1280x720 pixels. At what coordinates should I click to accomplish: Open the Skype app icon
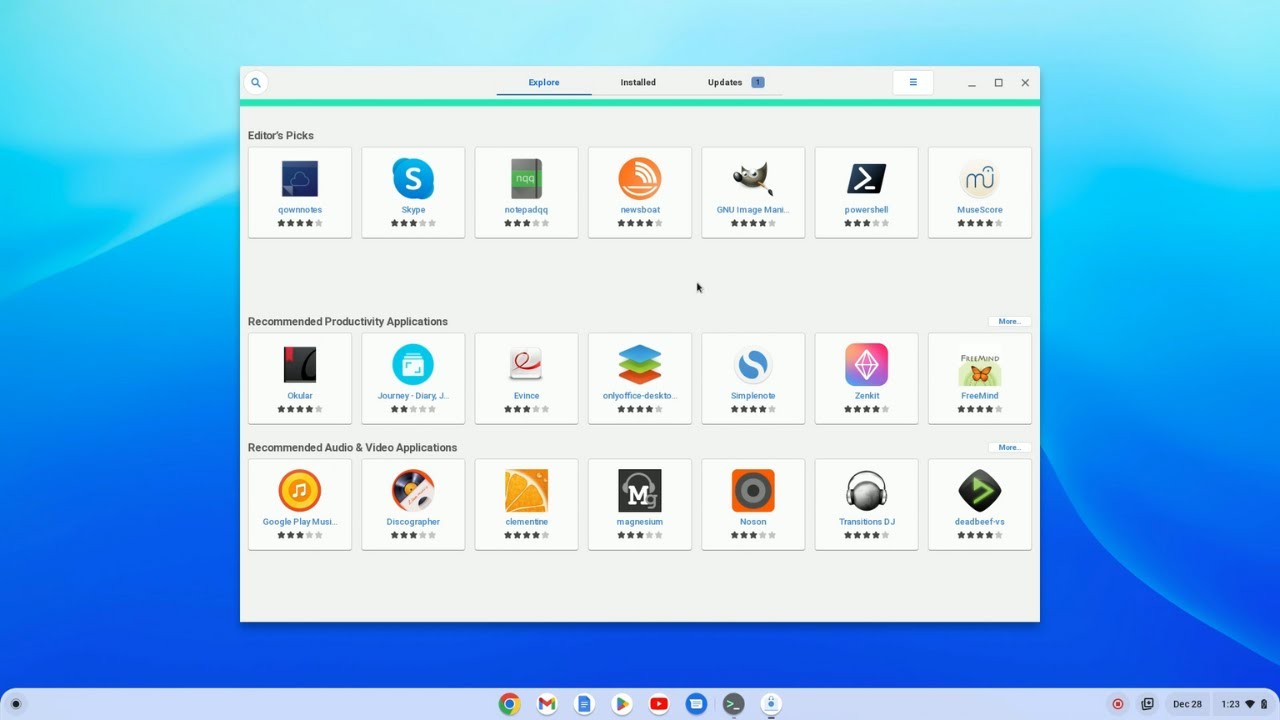[x=413, y=179]
